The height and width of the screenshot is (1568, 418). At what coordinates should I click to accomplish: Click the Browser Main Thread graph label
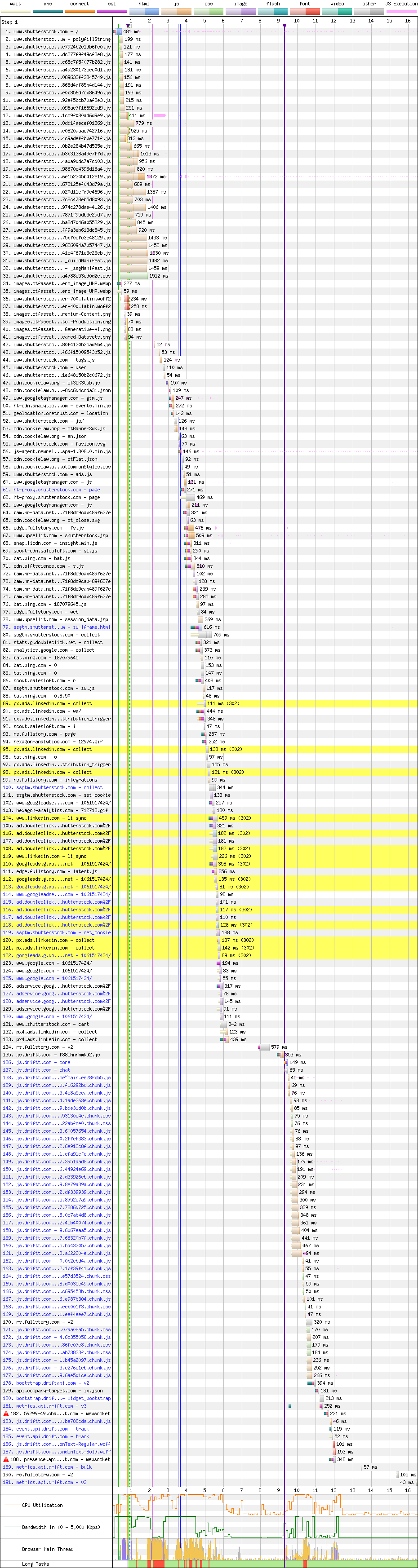(x=48, y=1549)
